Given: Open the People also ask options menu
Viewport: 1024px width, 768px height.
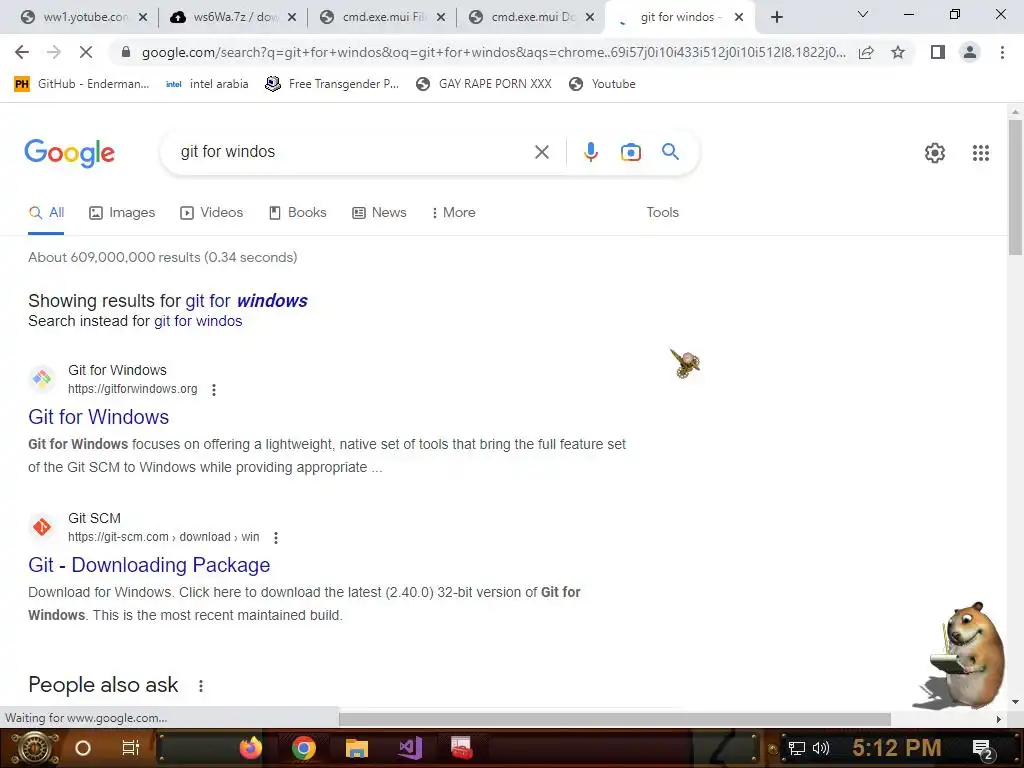Looking at the screenshot, I should 200,686.
